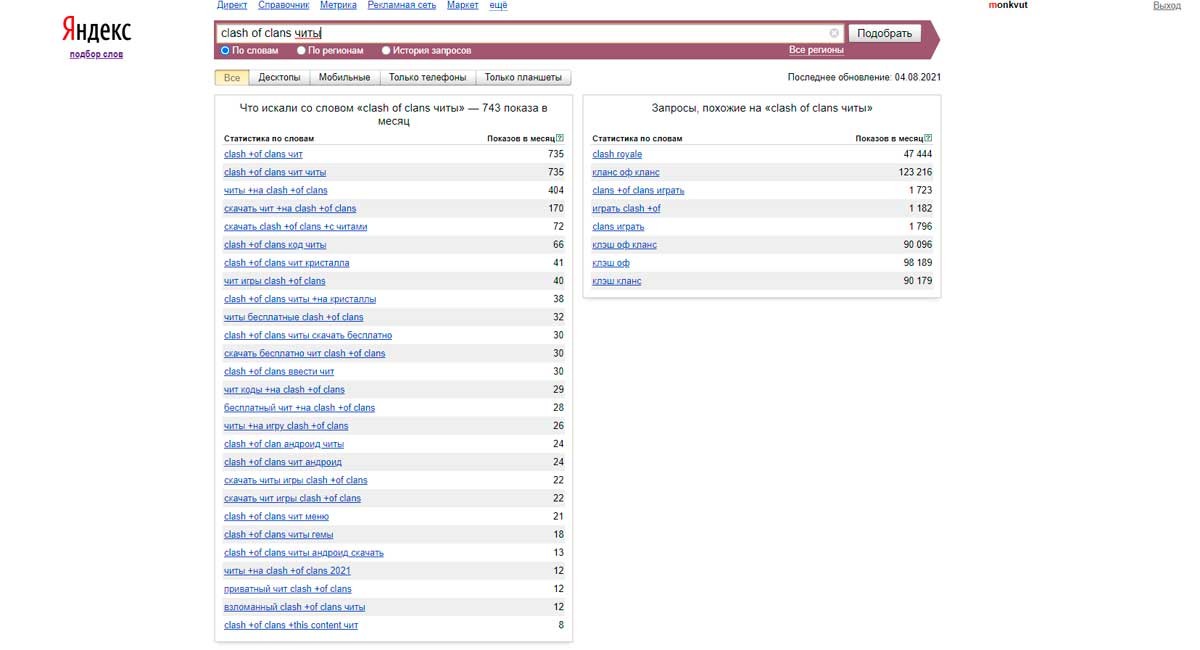Open 'скачать бесплатно чит clash +of clans'
Image resolution: width=1200 pixels, height=650 pixels.
point(305,353)
